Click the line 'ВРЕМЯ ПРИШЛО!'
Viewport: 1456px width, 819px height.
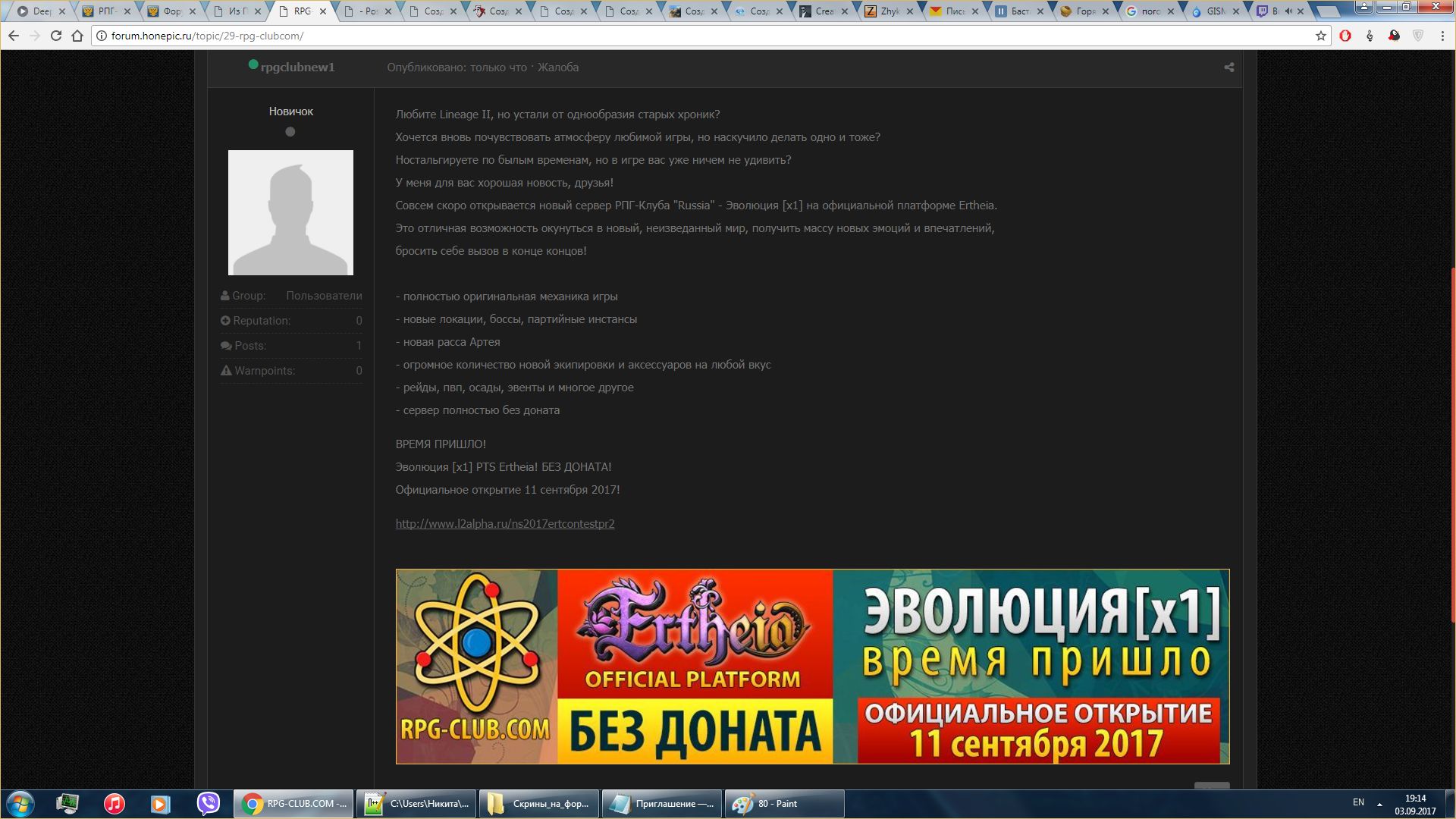441,444
